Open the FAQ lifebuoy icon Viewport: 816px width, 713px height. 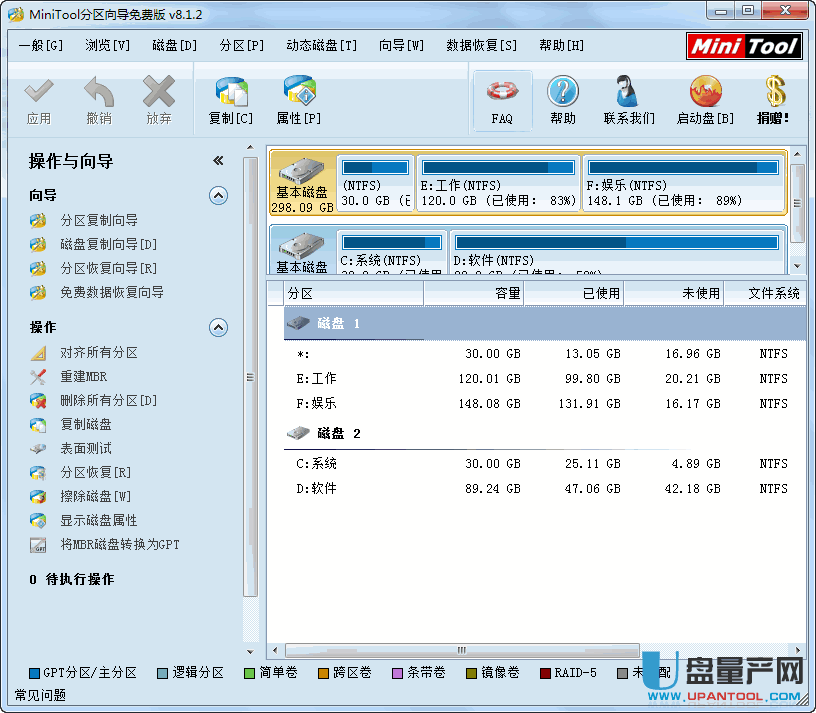[502, 100]
